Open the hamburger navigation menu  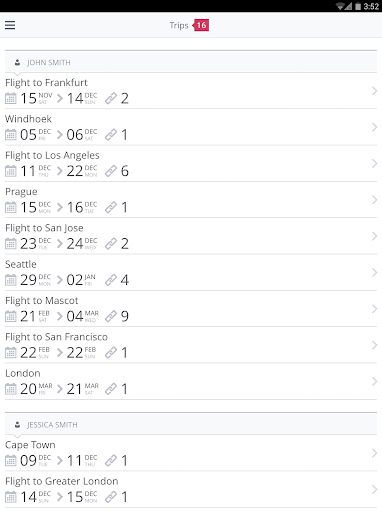[10, 25]
